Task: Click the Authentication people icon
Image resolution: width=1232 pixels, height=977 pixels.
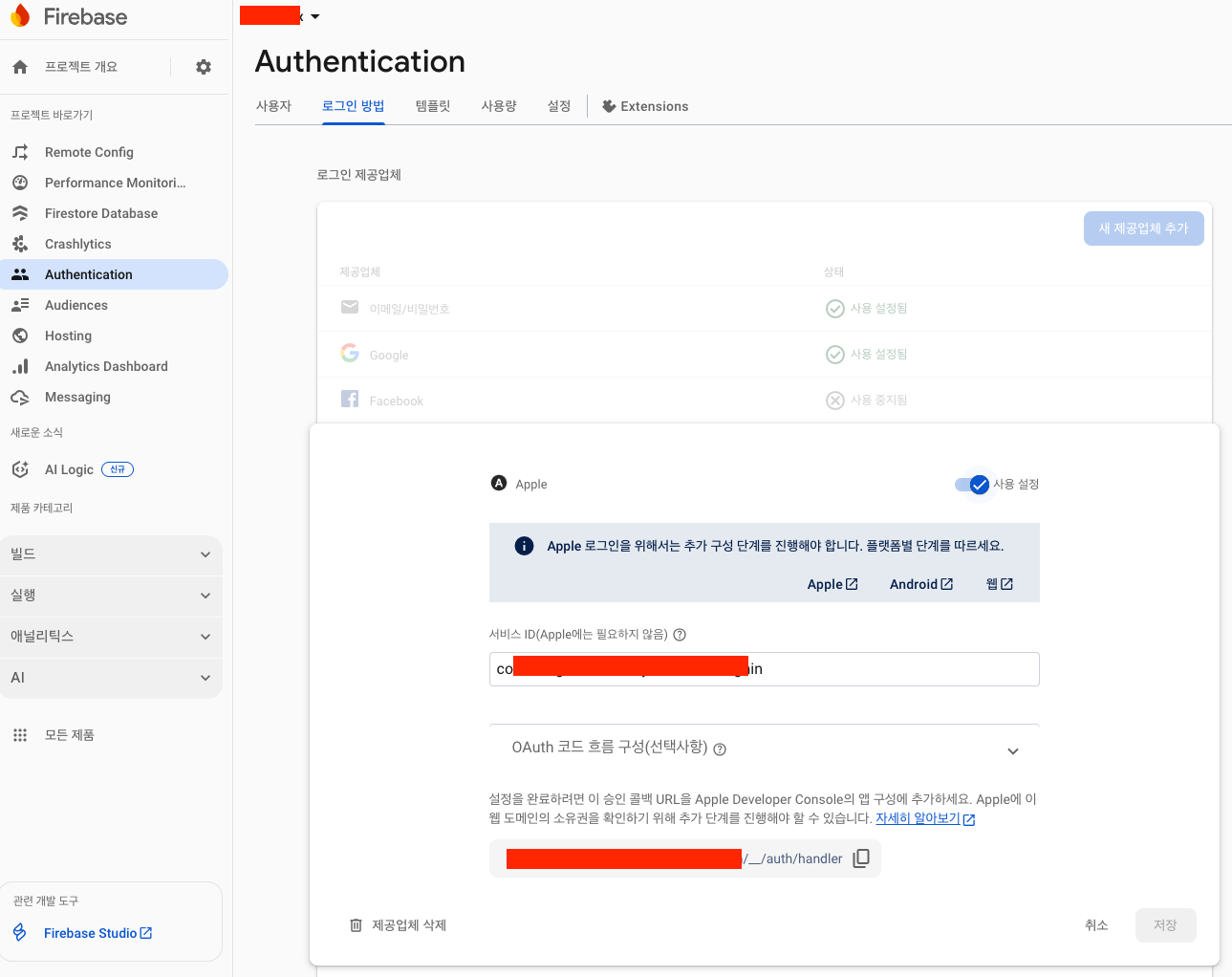Action: click(x=20, y=274)
